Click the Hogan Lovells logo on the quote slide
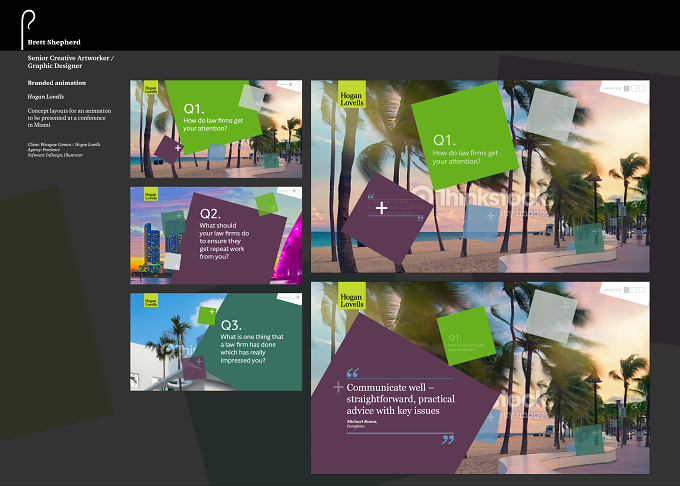 (x=352, y=296)
